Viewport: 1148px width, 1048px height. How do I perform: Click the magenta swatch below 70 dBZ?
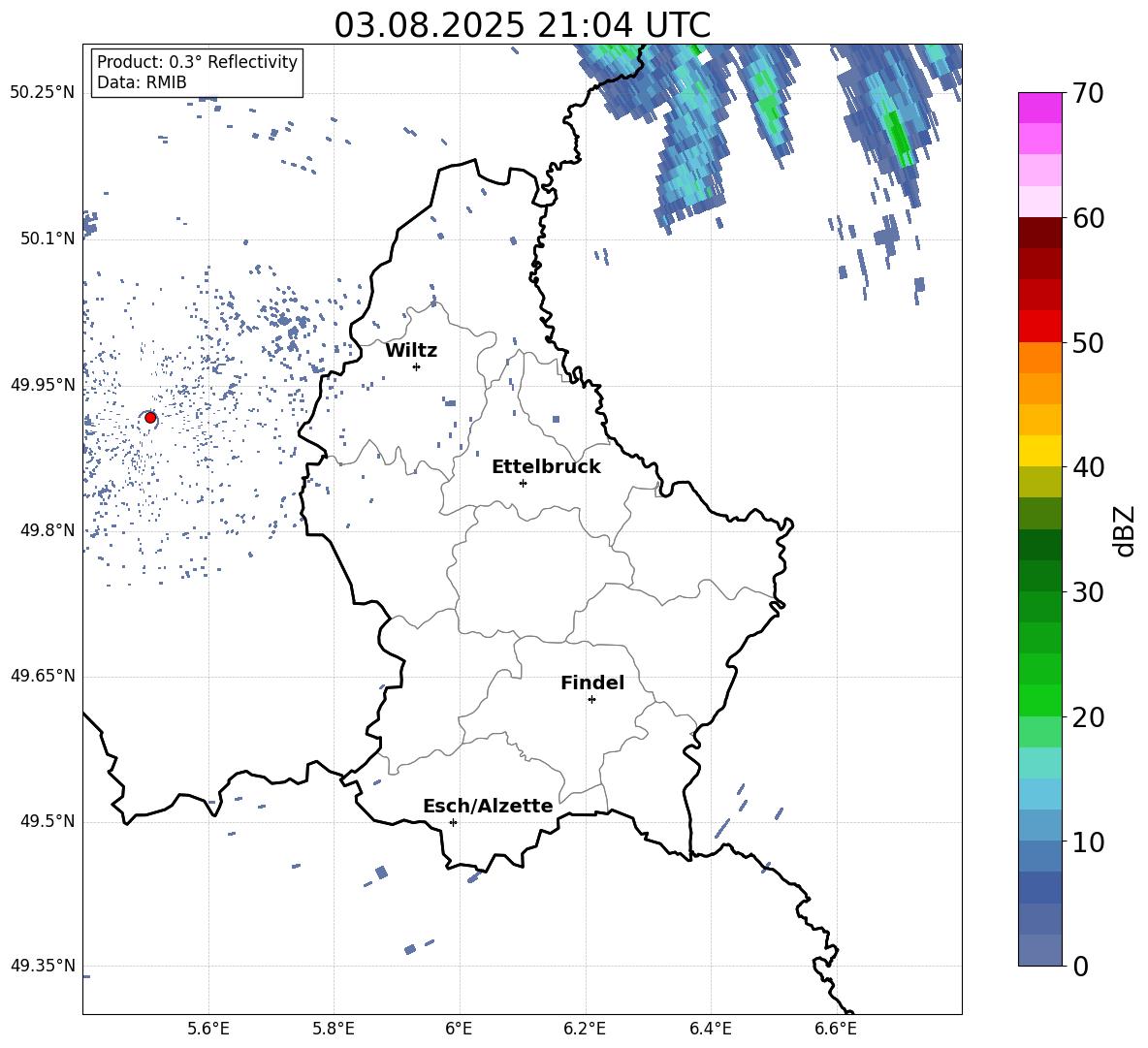click(1040, 108)
